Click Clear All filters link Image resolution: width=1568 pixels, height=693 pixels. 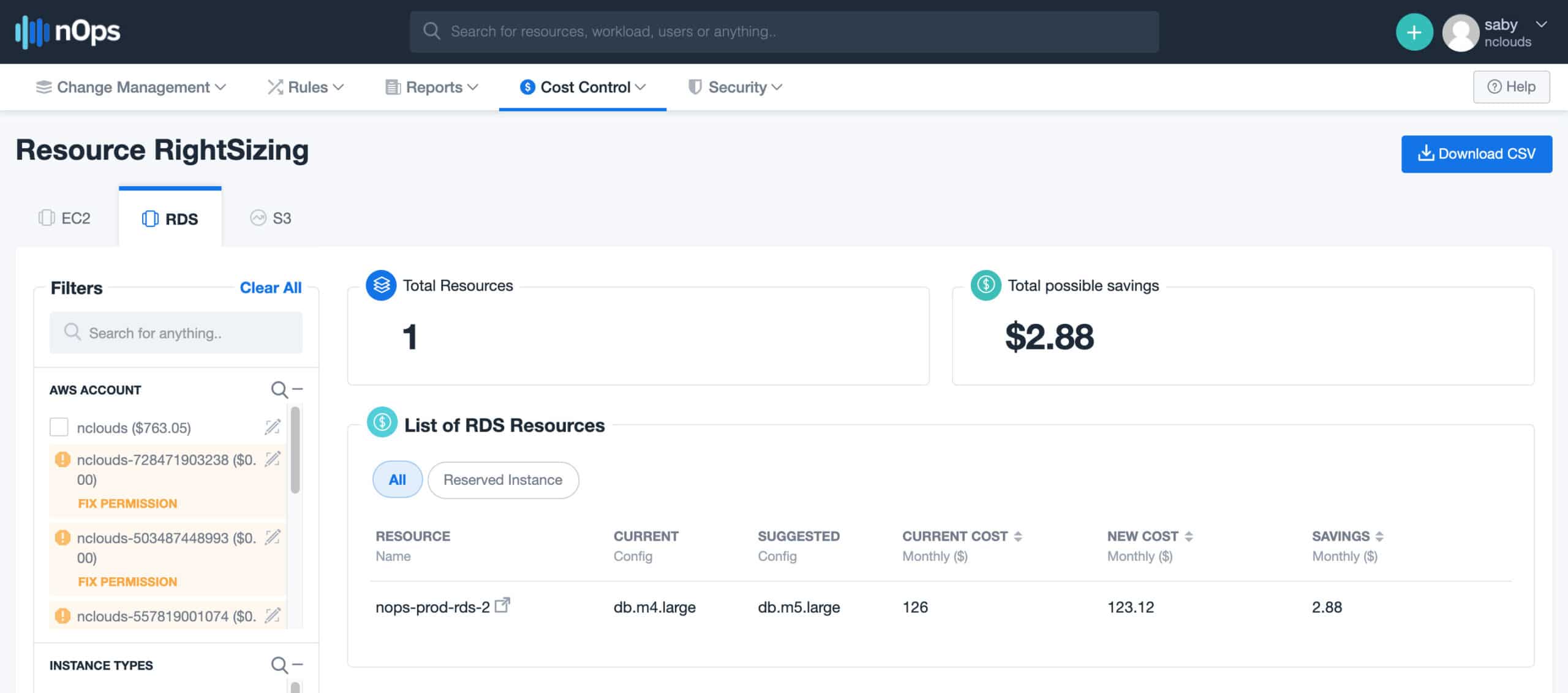click(x=270, y=288)
